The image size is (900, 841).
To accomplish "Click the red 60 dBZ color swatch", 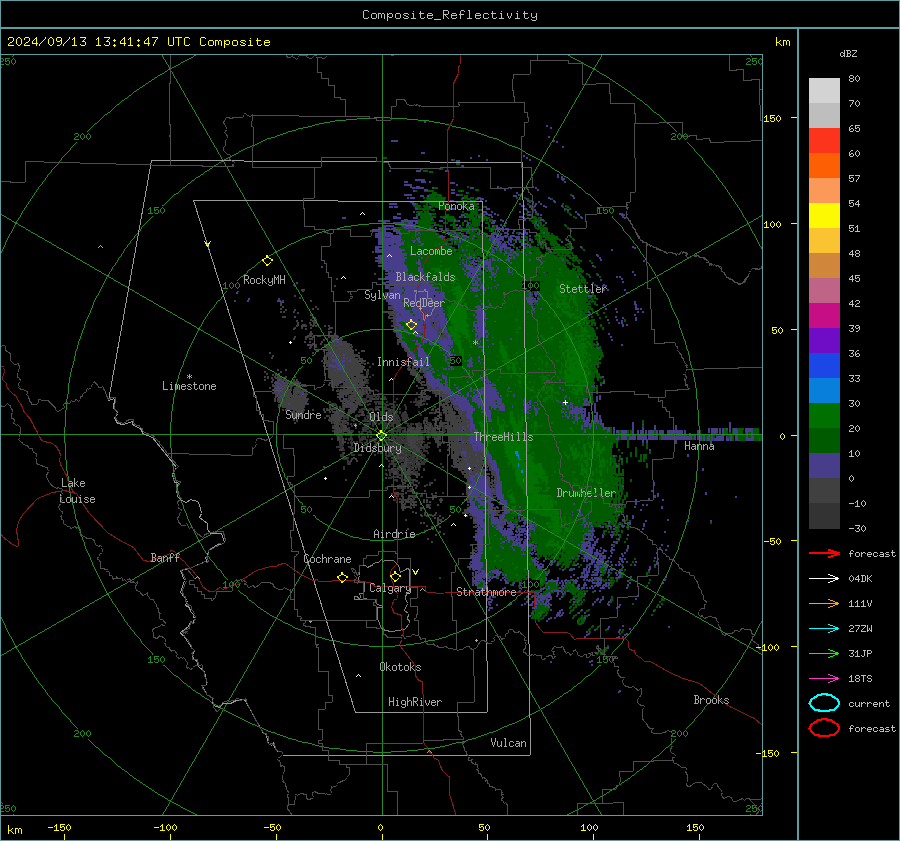I will [x=824, y=141].
